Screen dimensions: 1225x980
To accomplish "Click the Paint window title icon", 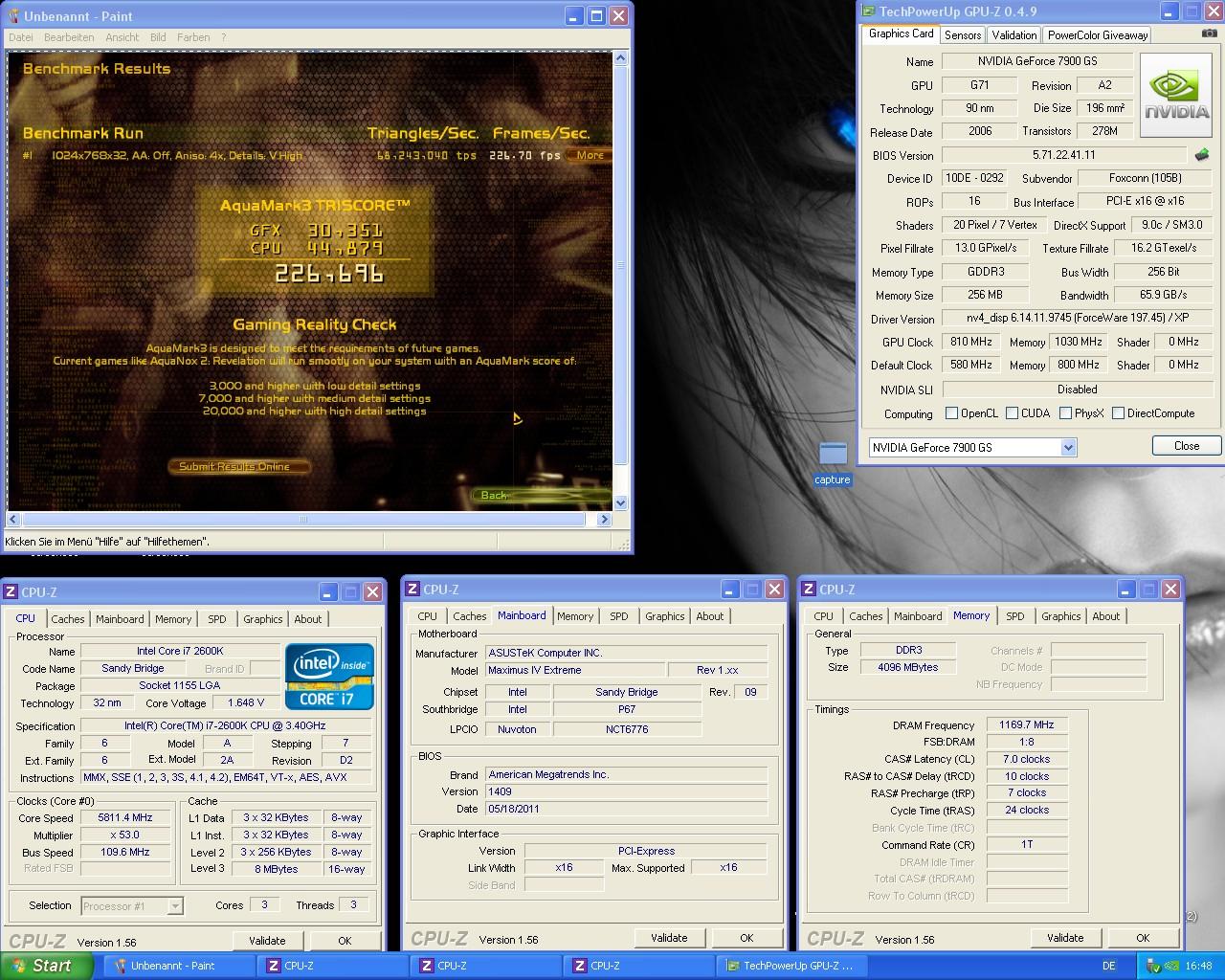I will coord(14,16).
